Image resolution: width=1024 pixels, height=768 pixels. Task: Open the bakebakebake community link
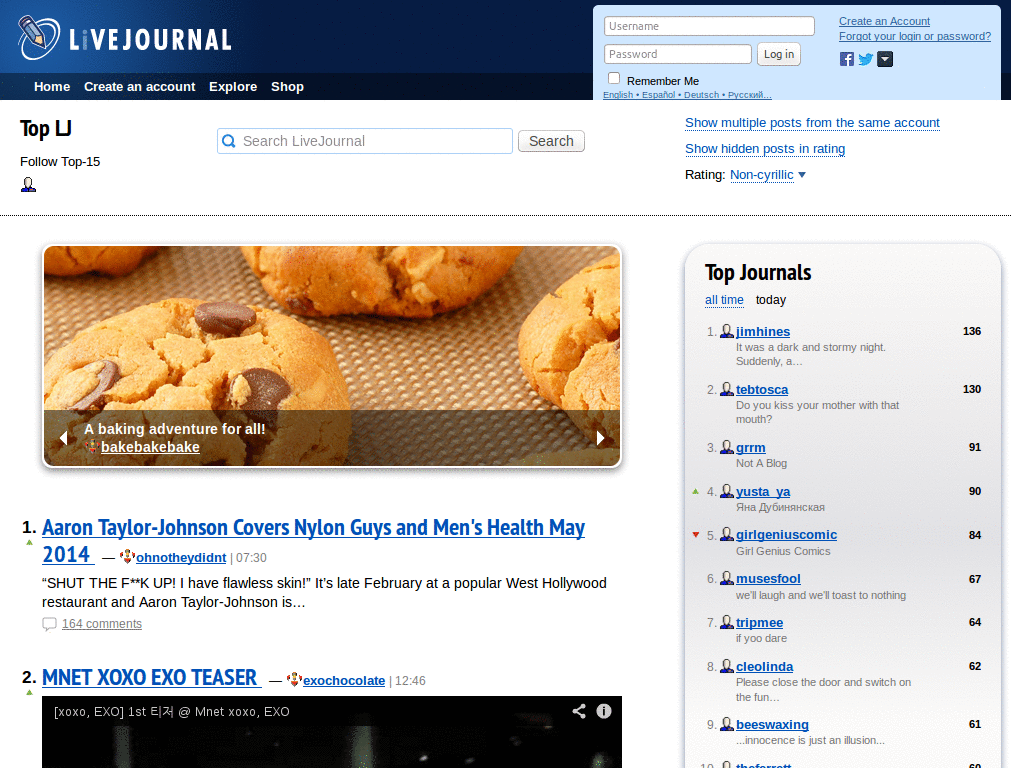point(150,447)
